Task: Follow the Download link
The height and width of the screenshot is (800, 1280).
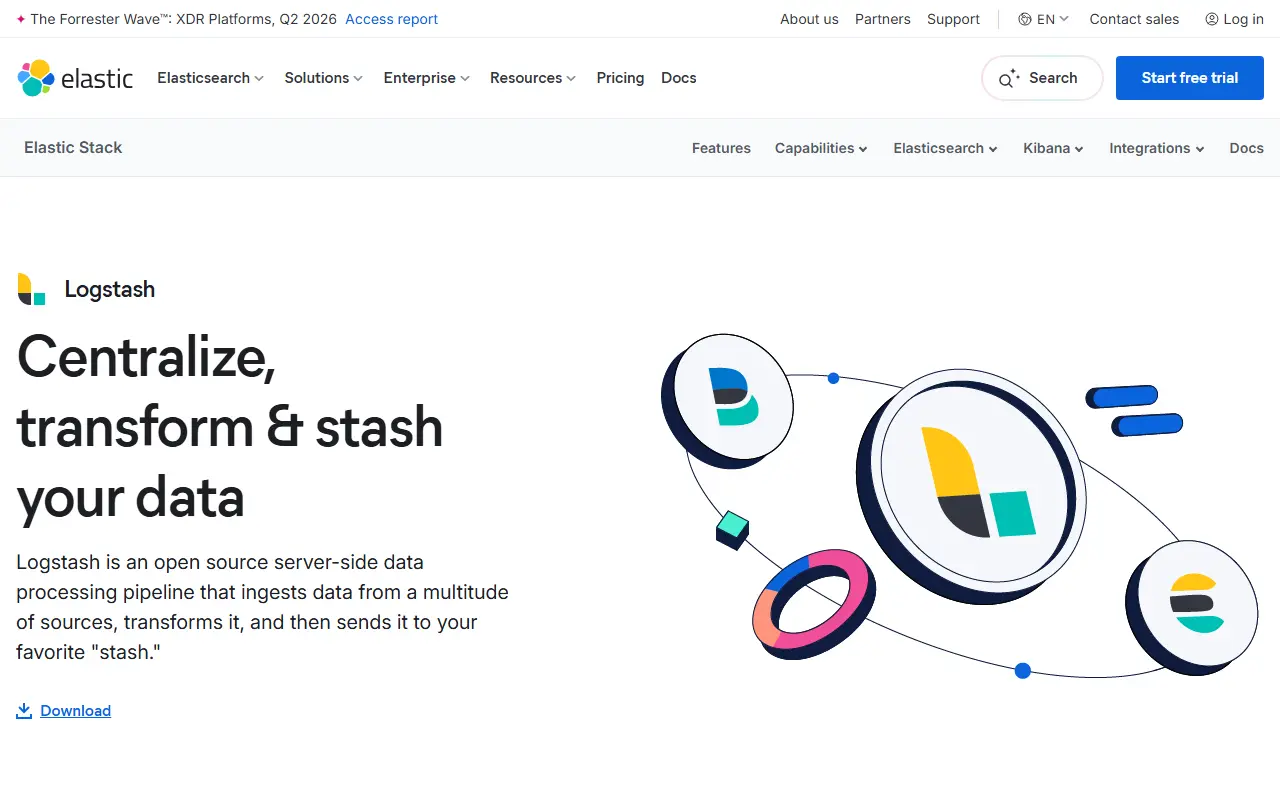Action: click(75, 711)
